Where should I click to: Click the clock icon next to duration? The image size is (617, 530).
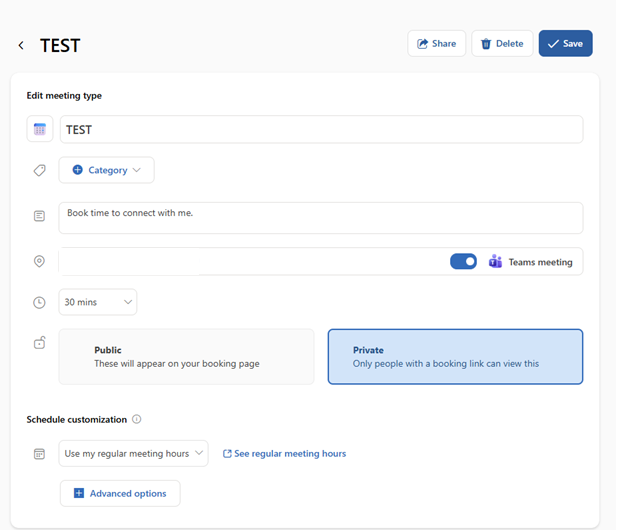point(39,302)
